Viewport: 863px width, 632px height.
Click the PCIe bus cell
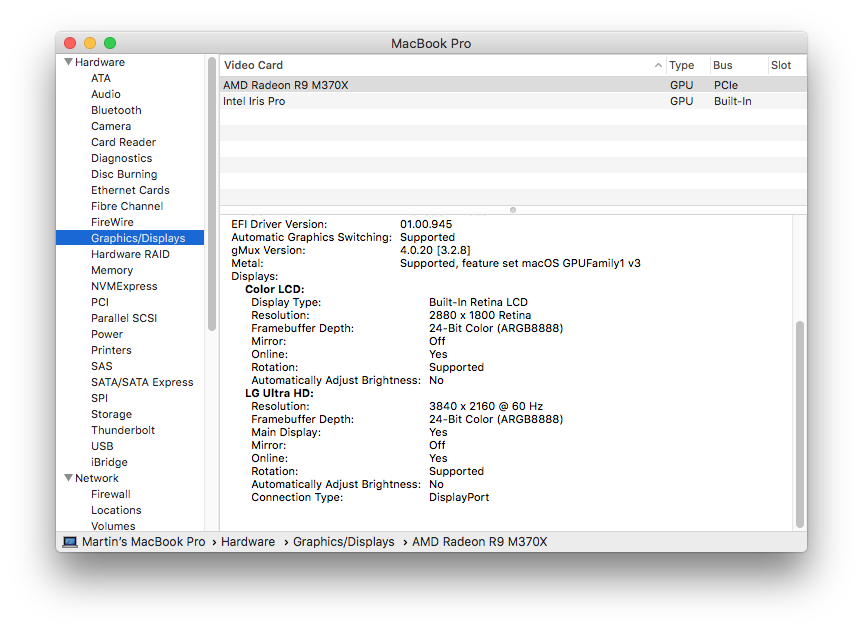point(725,85)
